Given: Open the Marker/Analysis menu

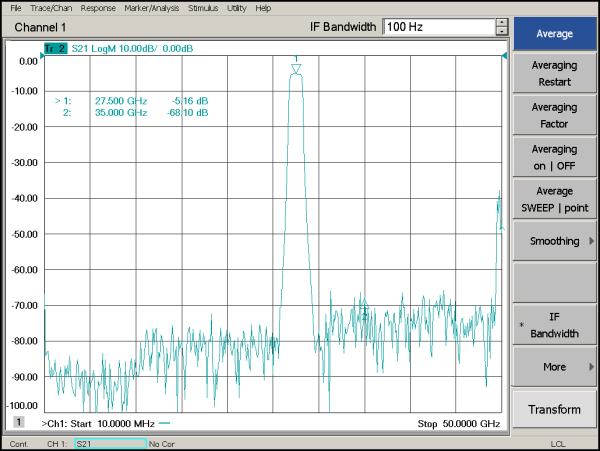Looking at the screenshot, I should pyautogui.click(x=152, y=8).
